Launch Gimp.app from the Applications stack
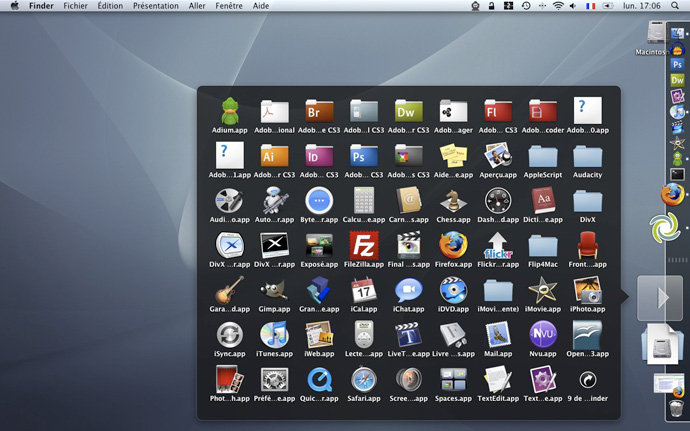 (x=274, y=290)
